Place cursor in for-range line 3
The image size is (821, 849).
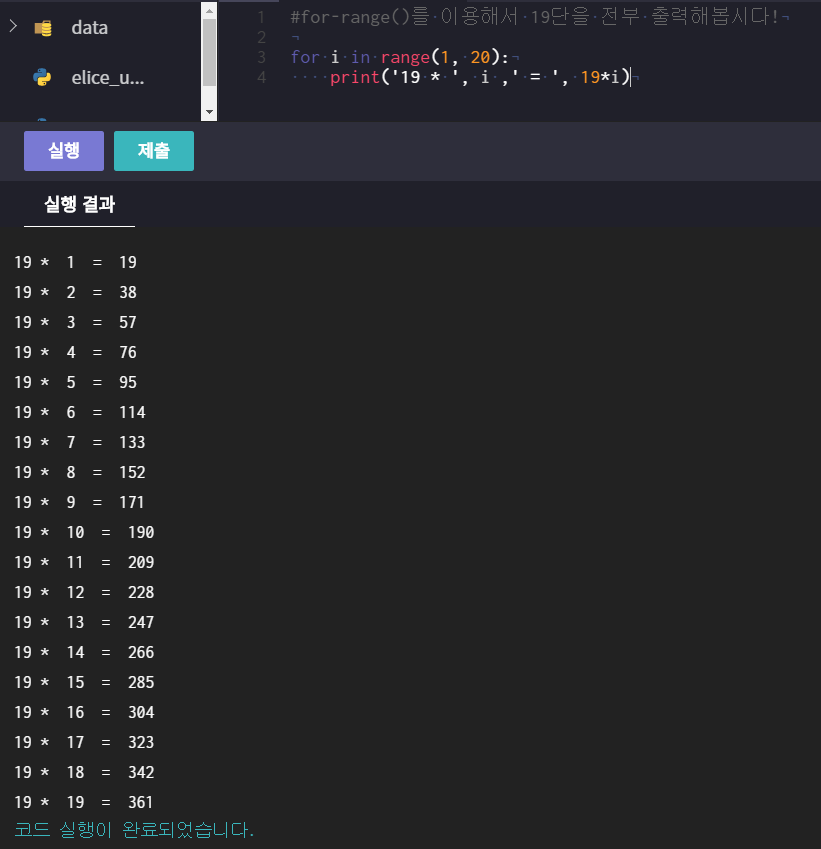pyautogui.click(x=399, y=57)
